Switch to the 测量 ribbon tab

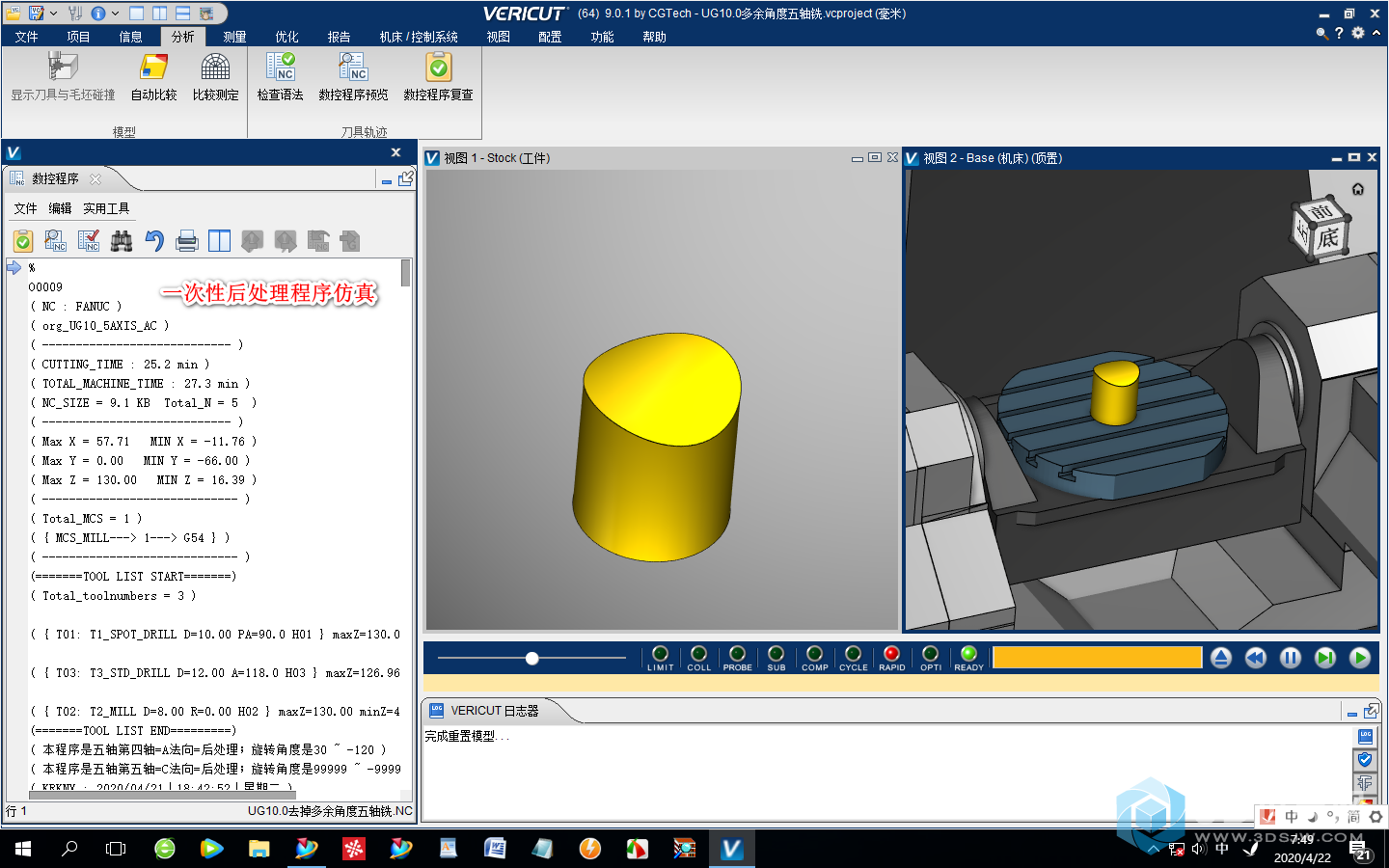click(234, 37)
